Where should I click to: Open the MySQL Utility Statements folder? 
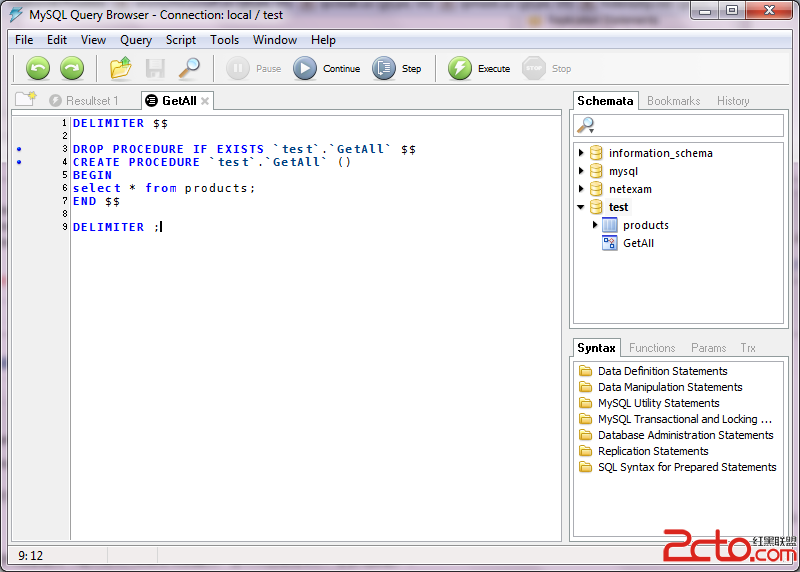(649, 403)
